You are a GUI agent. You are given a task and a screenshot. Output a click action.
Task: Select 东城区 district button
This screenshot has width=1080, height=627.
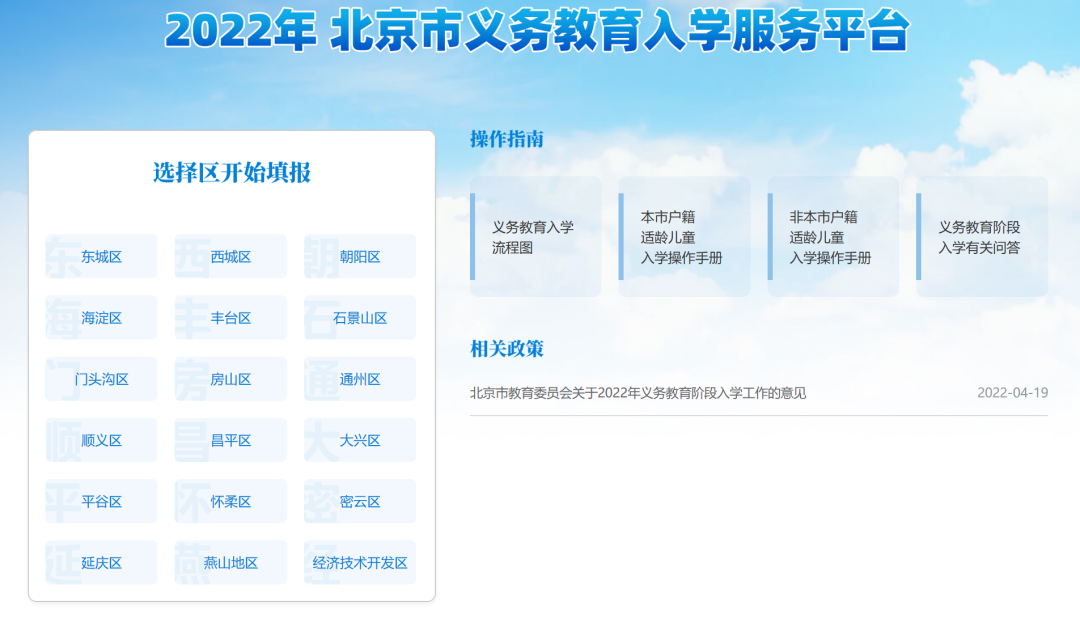tap(101, 256)
